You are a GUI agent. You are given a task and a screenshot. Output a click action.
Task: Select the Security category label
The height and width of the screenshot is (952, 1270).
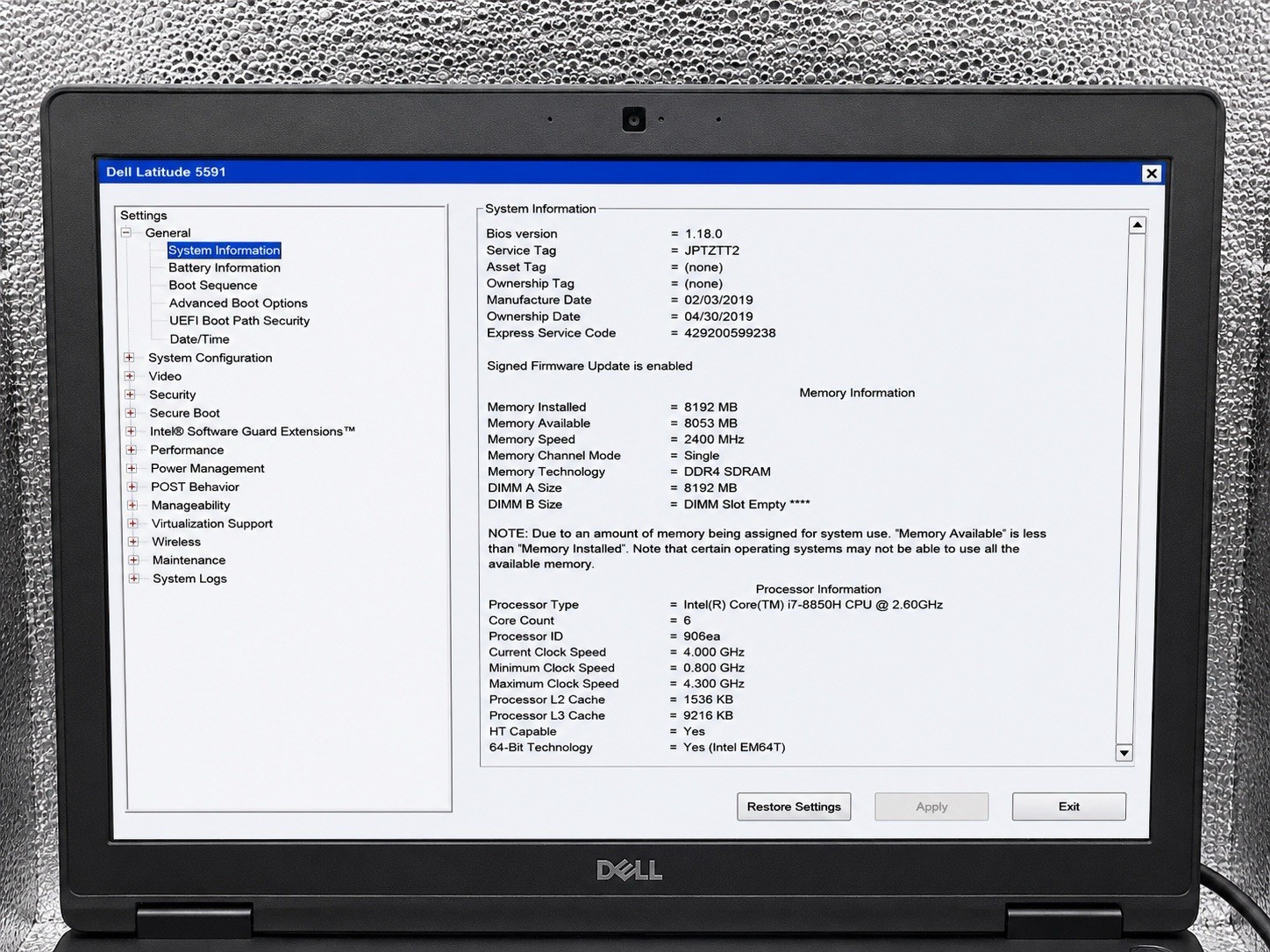point(173,394)
